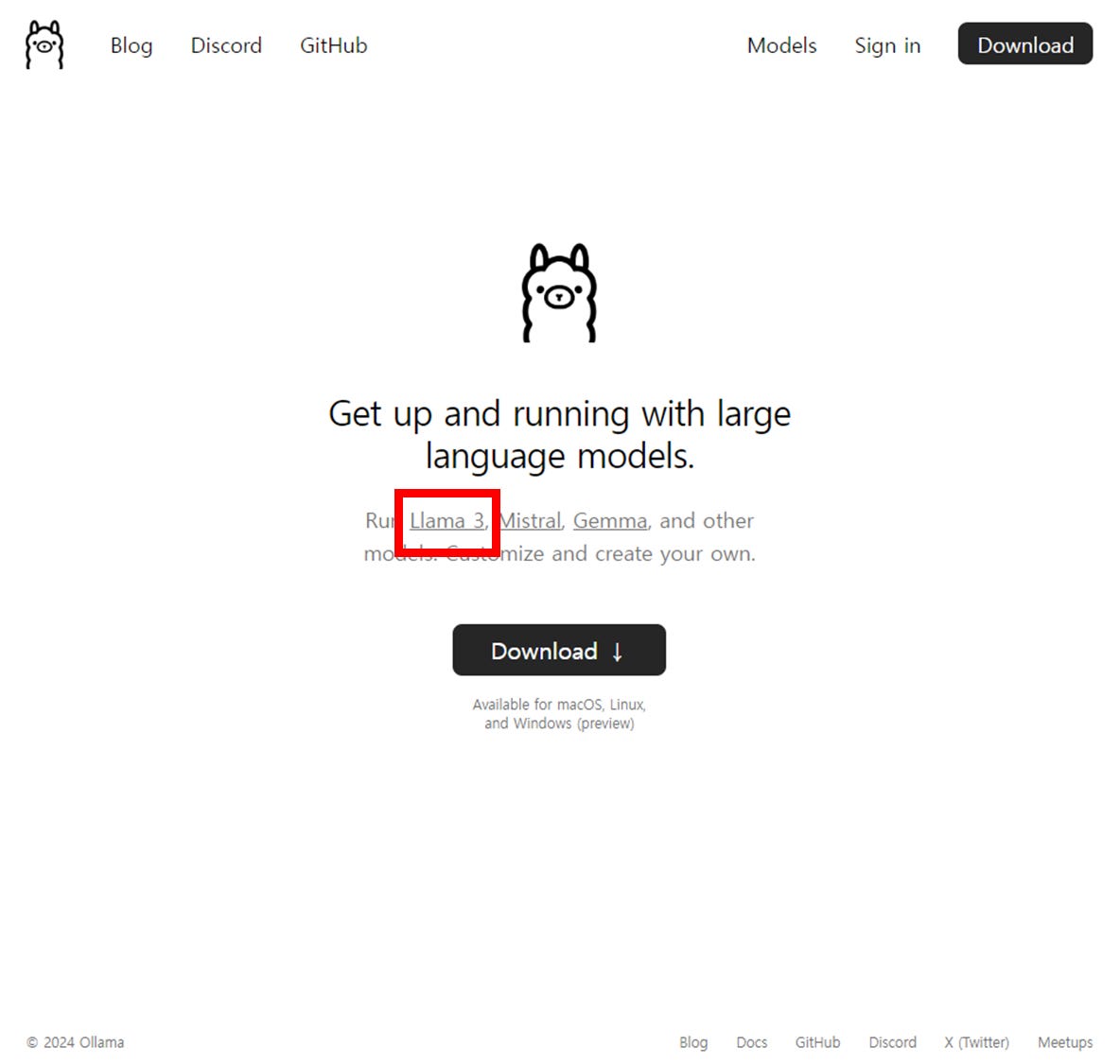This screenshot has height=1064, width=1120.
Task: Click the big Download button with the arrow
Action: (x=559, y=650)
